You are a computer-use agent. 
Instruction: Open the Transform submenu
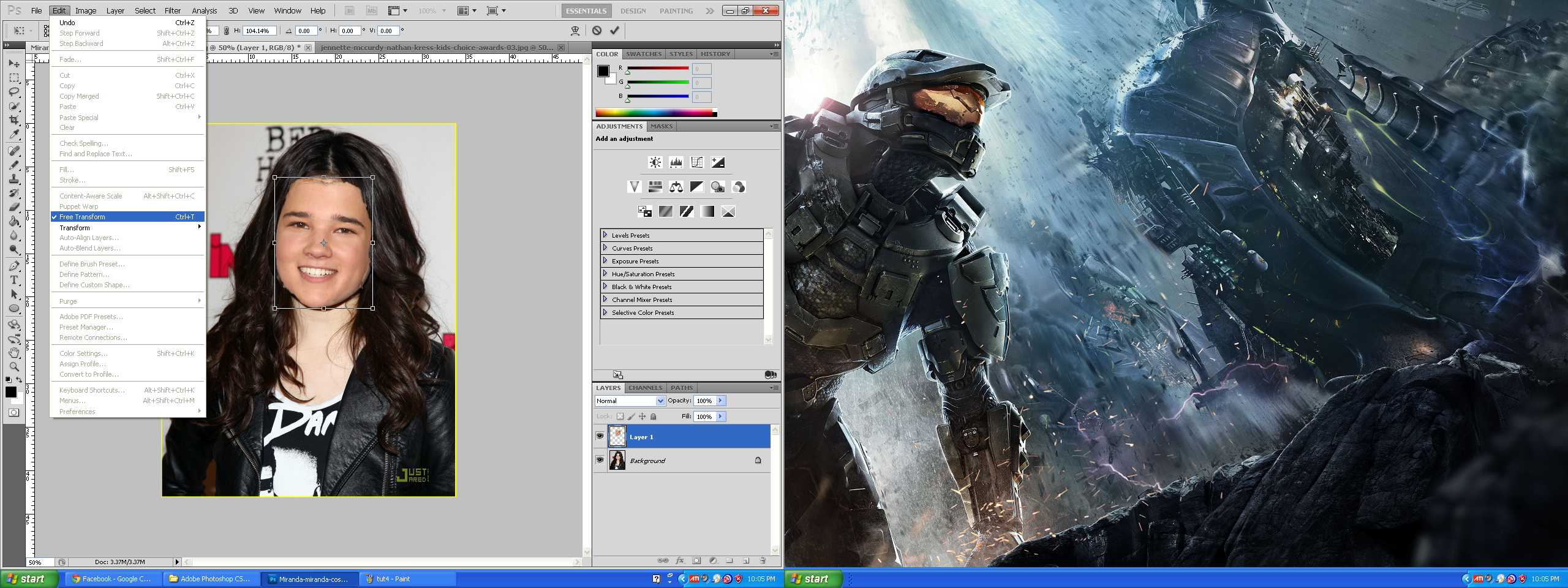(x=127, y=228)
